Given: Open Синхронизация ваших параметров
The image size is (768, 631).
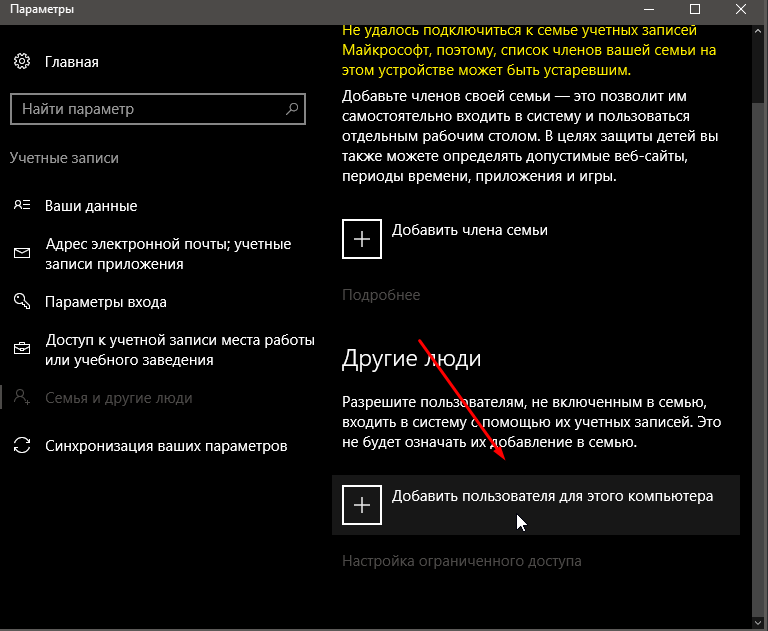Looking at the screenshot, I should click(166, 446).
